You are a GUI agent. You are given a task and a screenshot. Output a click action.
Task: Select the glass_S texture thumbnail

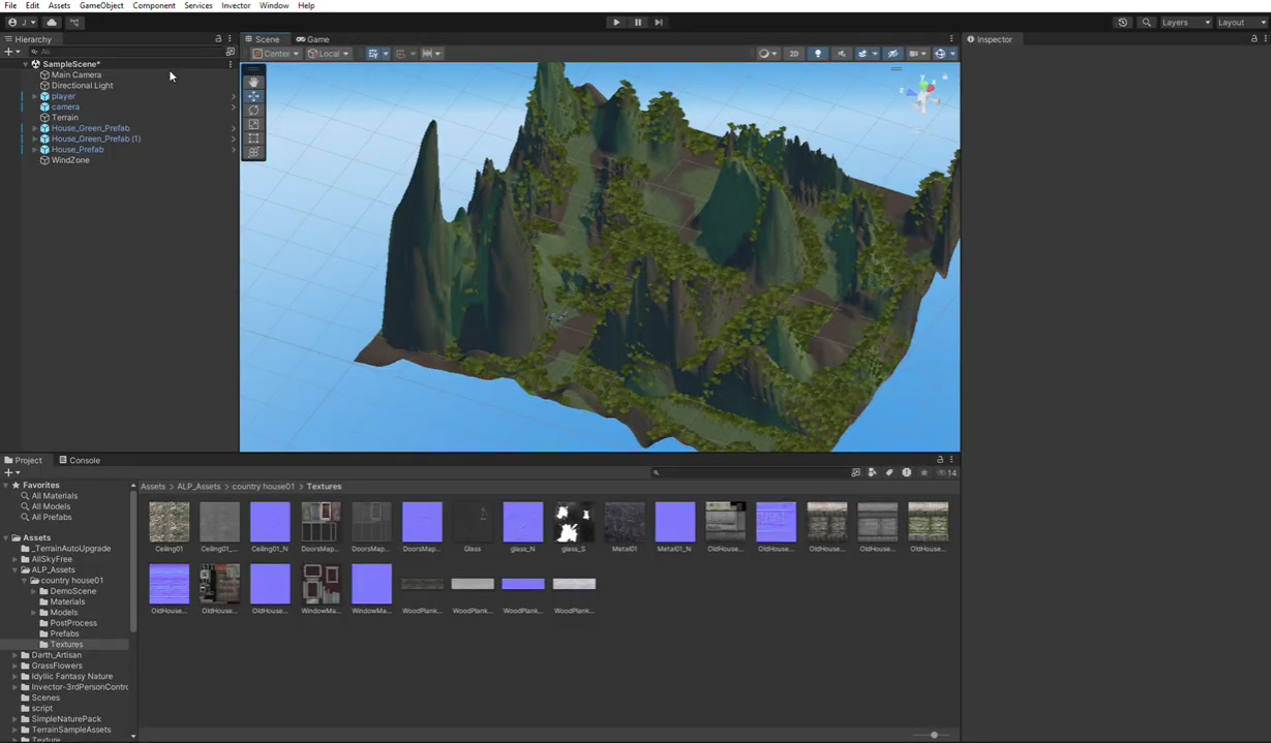(x=574, y=523)
